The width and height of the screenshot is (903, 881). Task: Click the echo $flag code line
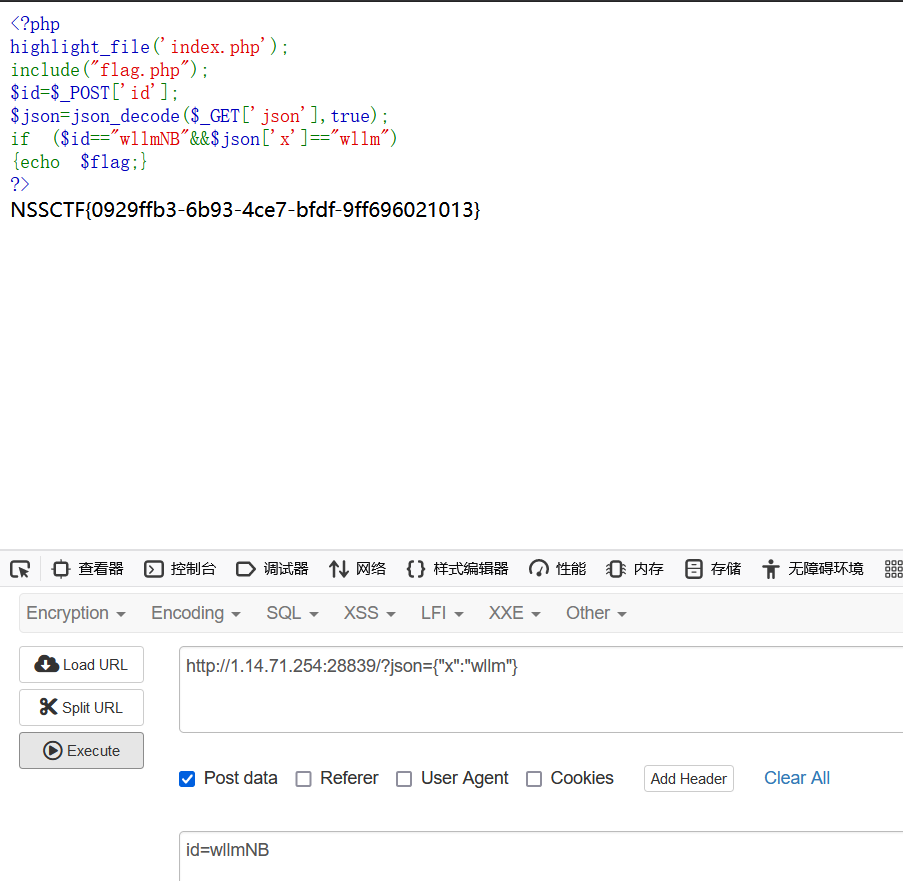(x=79, y=162)
